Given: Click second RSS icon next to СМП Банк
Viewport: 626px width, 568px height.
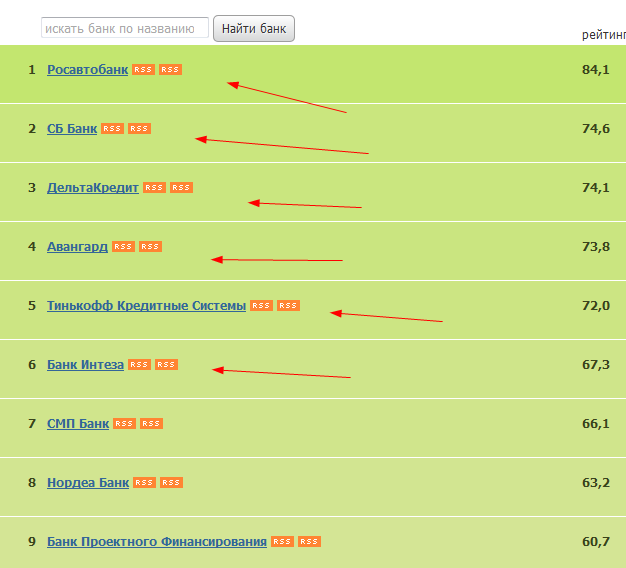Looking at the screenshot, I should [x=151, y=424].
